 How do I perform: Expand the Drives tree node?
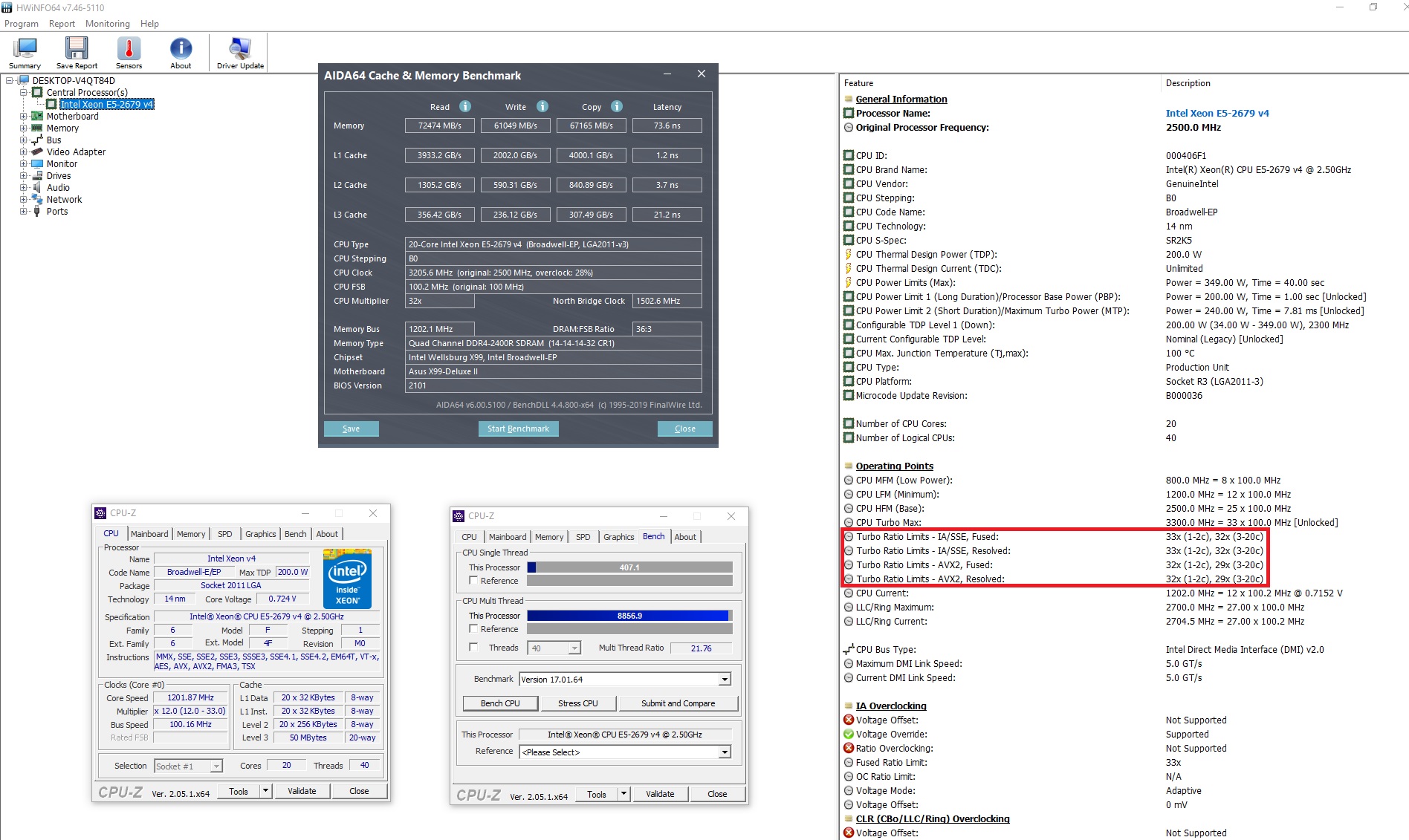[x=24, y=176]
